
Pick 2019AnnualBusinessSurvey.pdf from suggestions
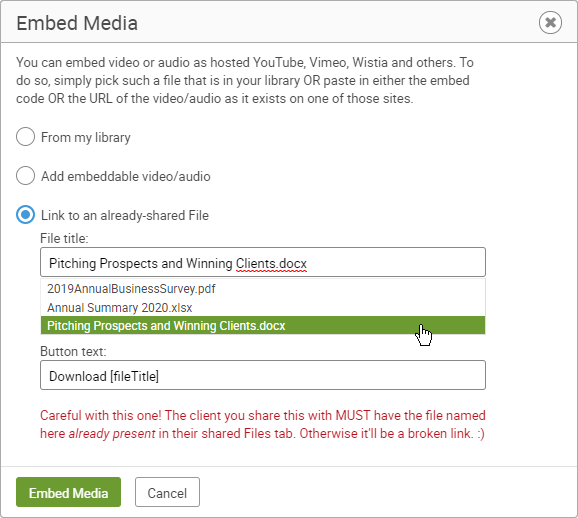point(263,289)
